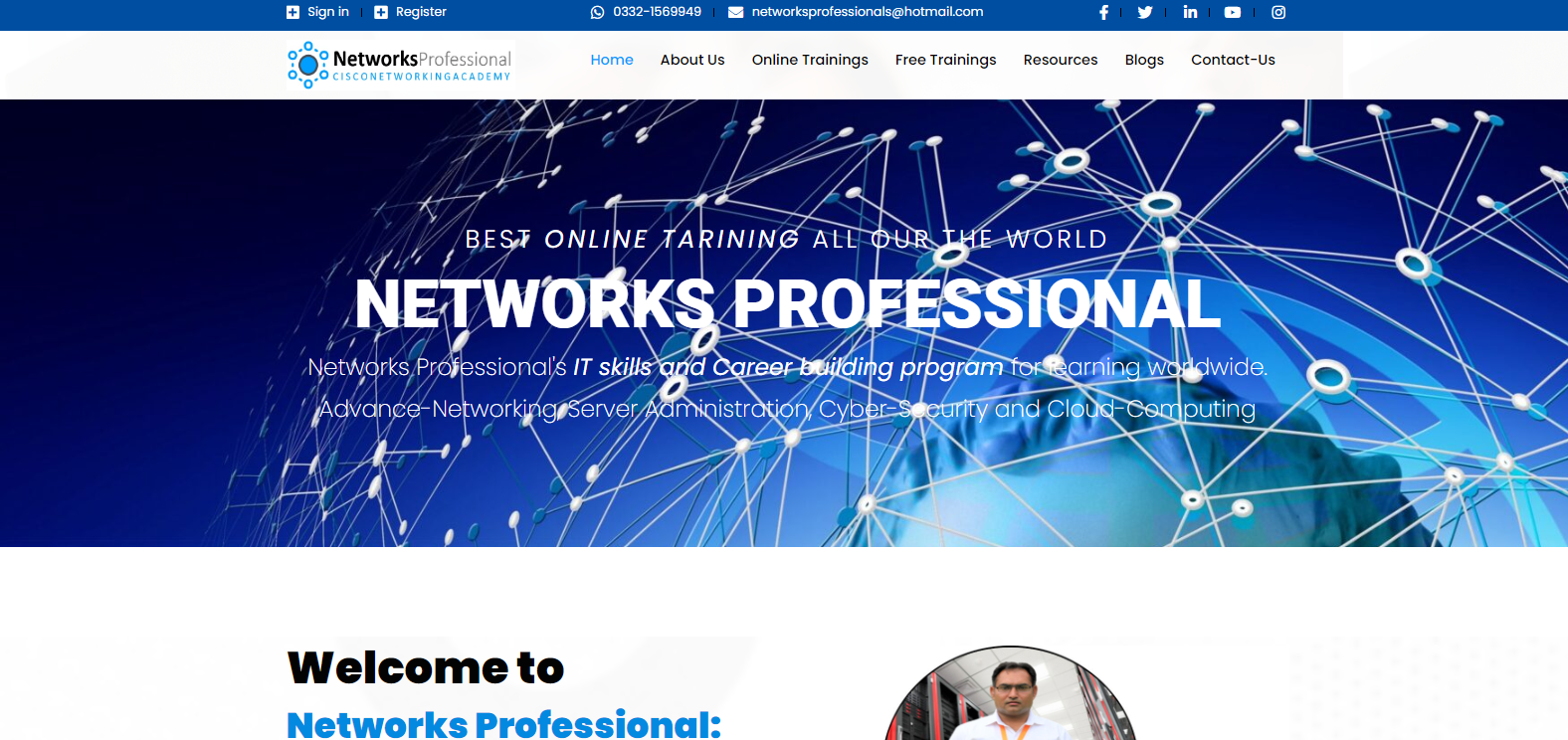
Task: Click the 'Welcome to' heading
Action: [426, 667]
